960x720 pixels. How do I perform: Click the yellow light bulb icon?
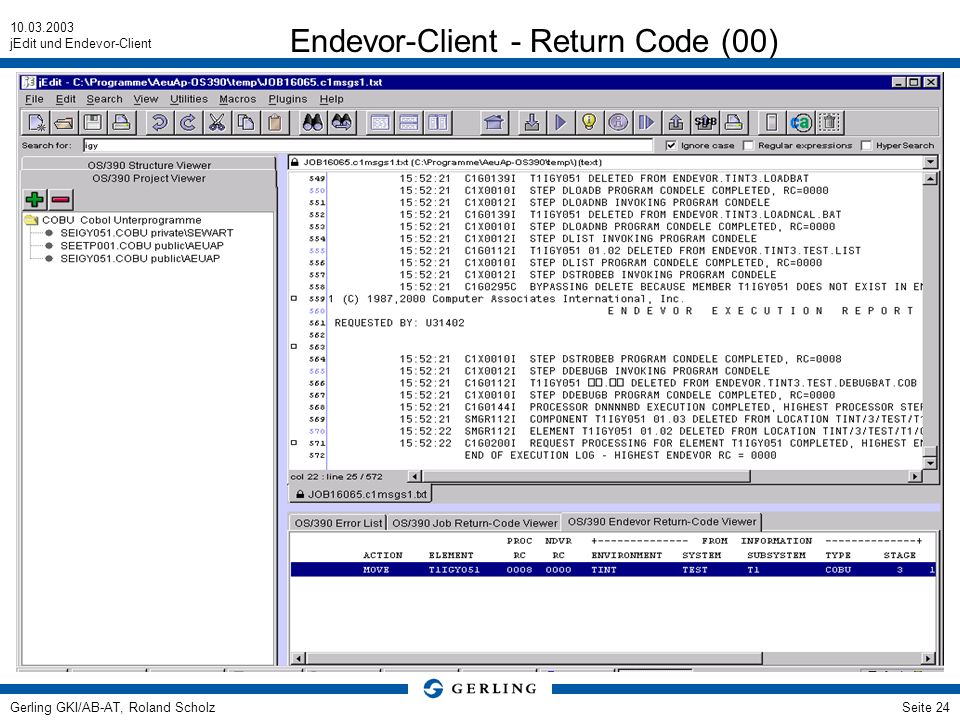point(589,123)
